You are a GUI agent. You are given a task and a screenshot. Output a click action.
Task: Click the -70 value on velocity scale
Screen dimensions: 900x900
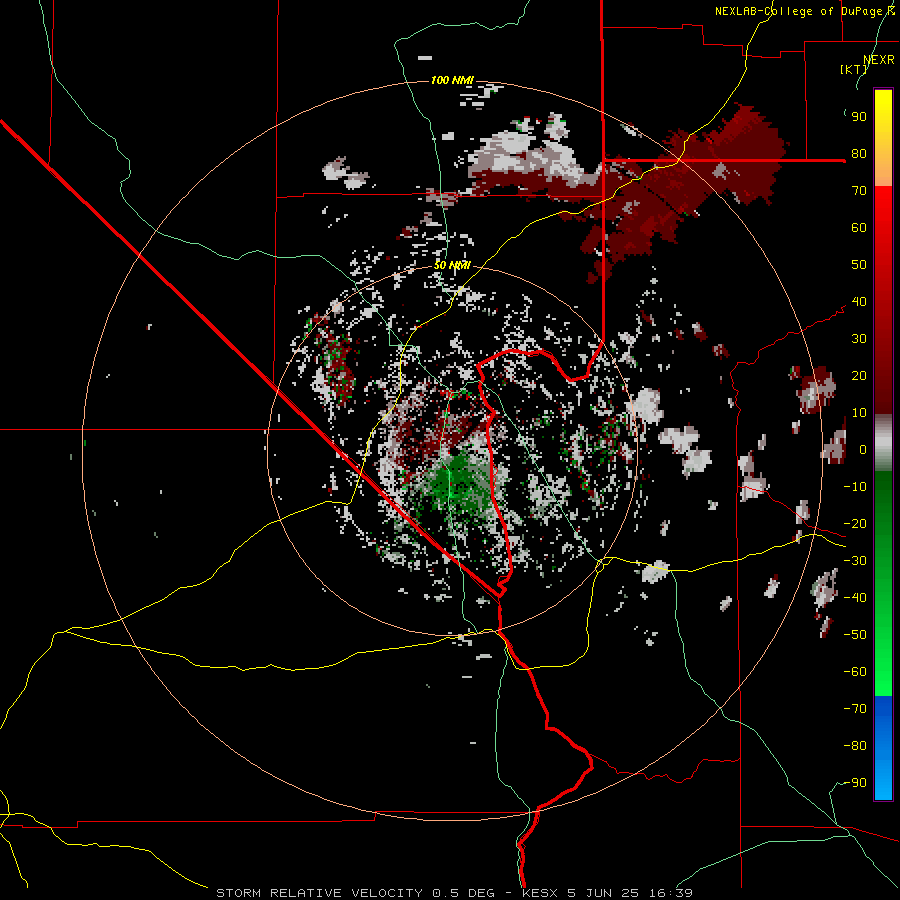[x=855, y=709]
